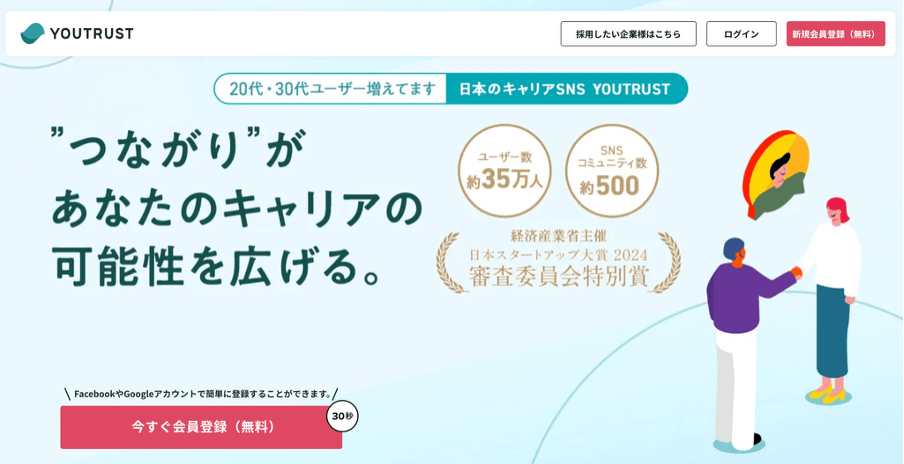Open 採用したい企業様はこちら button
904x464 pixels.
point(628,34)
